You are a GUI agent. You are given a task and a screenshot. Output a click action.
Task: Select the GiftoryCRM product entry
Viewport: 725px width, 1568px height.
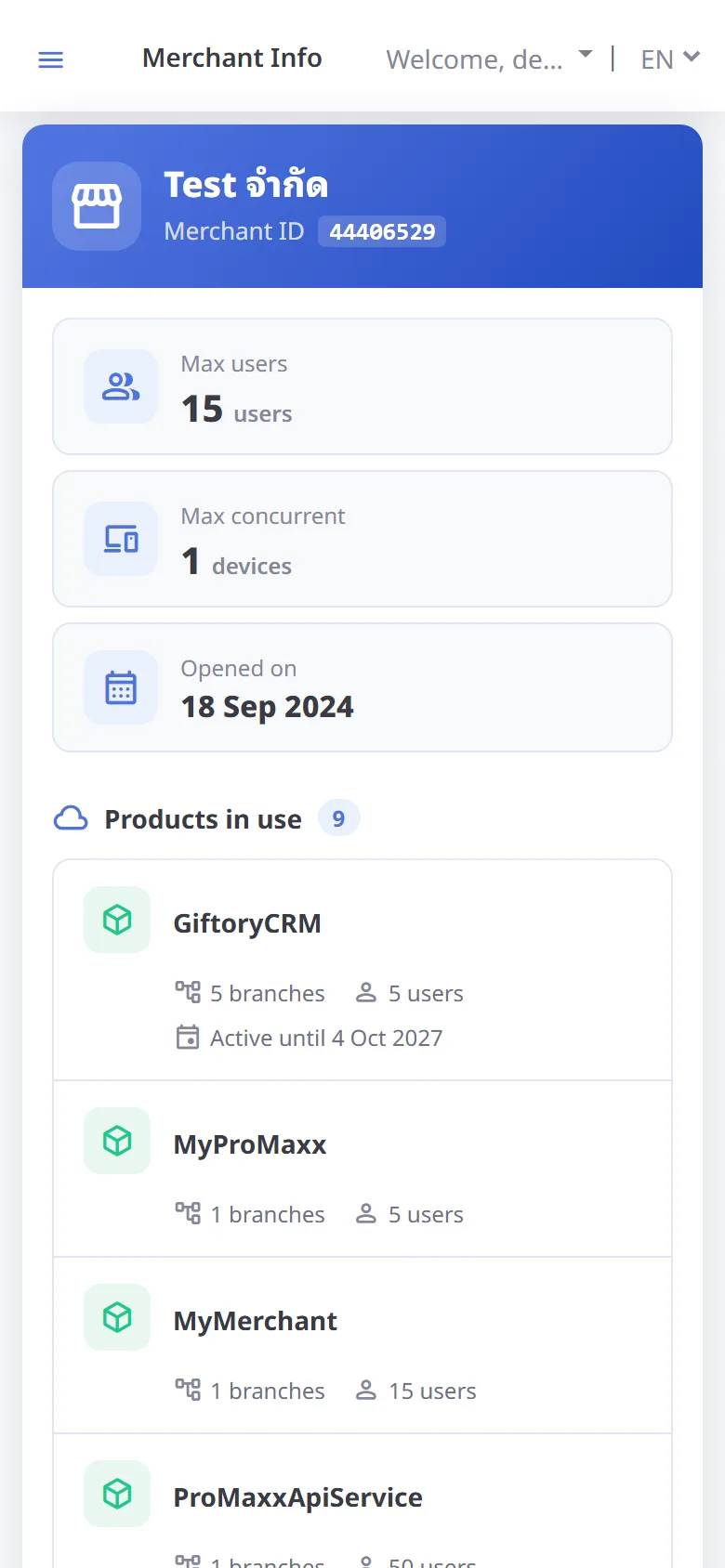point(362,970)
